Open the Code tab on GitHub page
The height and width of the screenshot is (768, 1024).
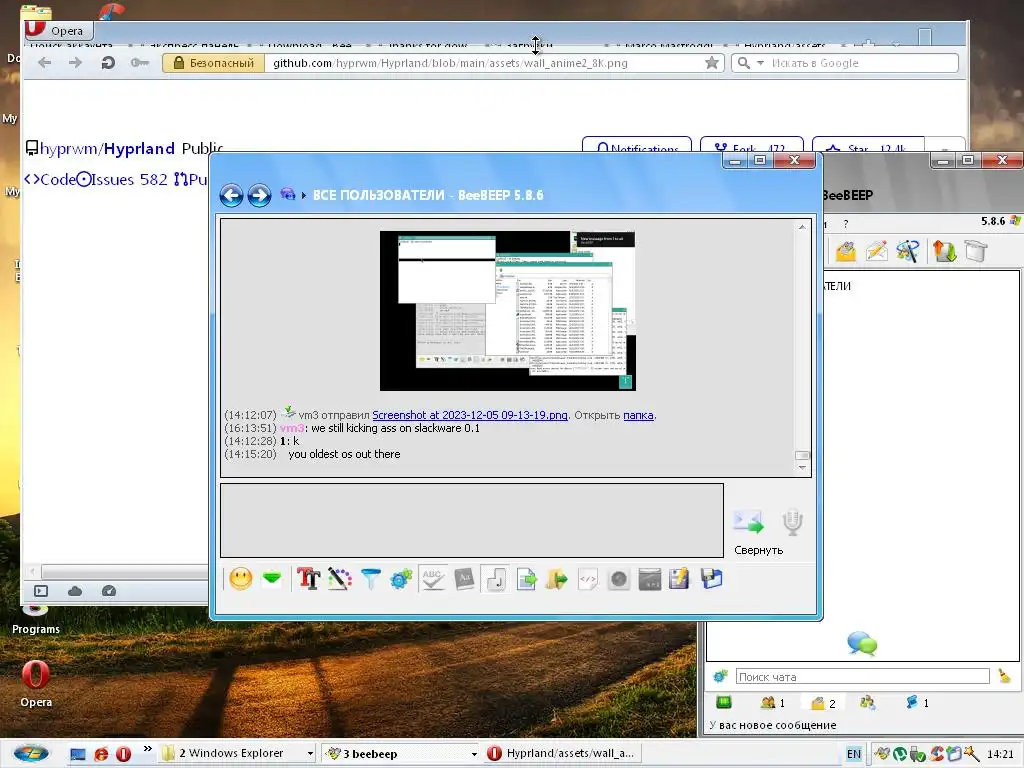coord(50,180)
